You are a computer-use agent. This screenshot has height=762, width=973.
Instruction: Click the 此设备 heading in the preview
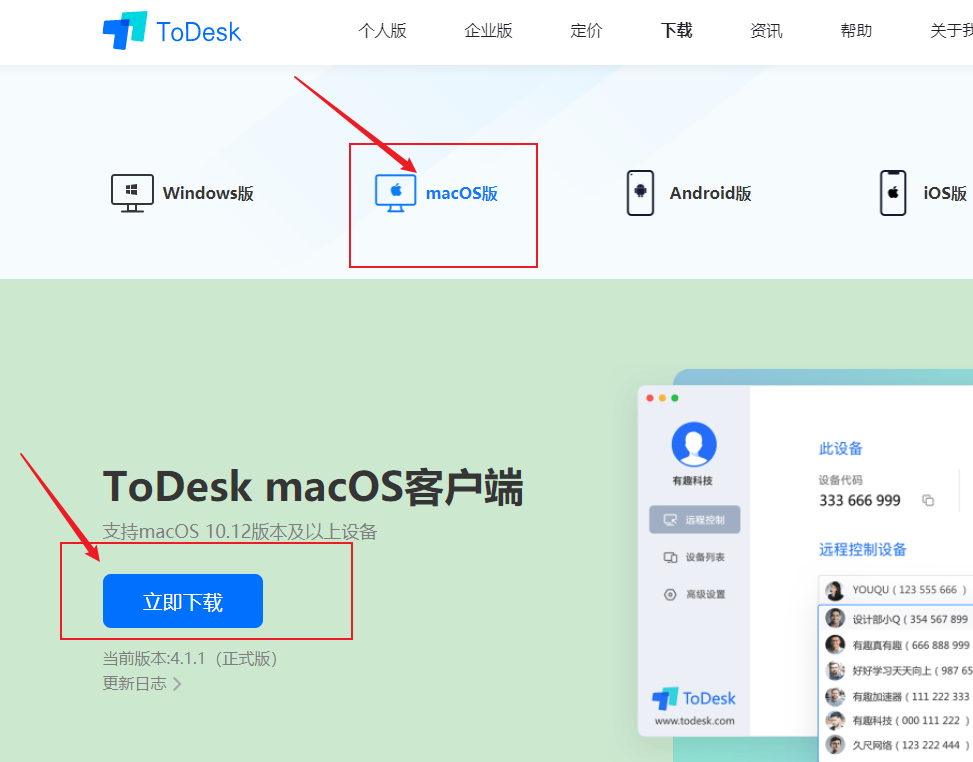point(841,449)
